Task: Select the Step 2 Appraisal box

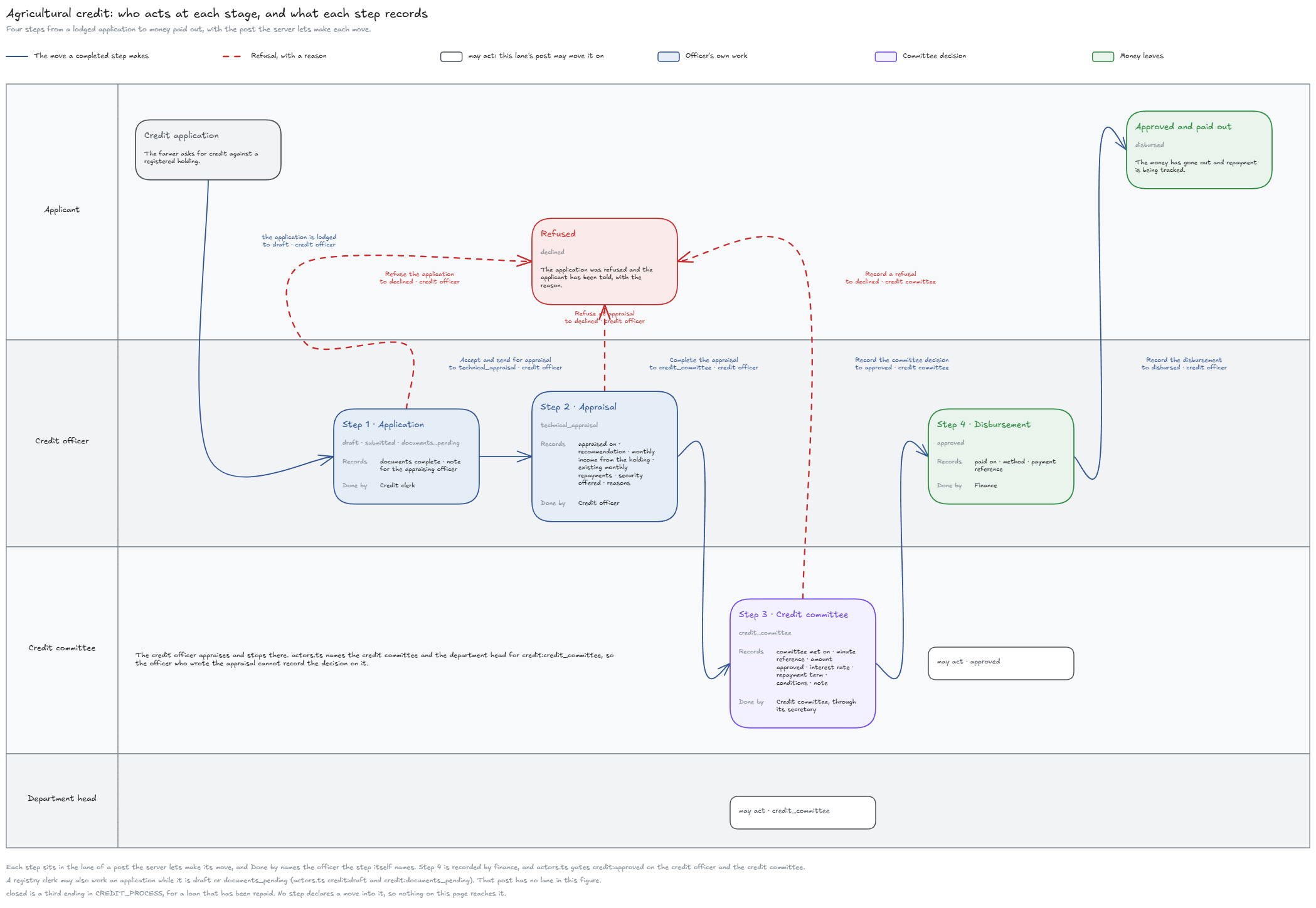Action: coord(605,457)
